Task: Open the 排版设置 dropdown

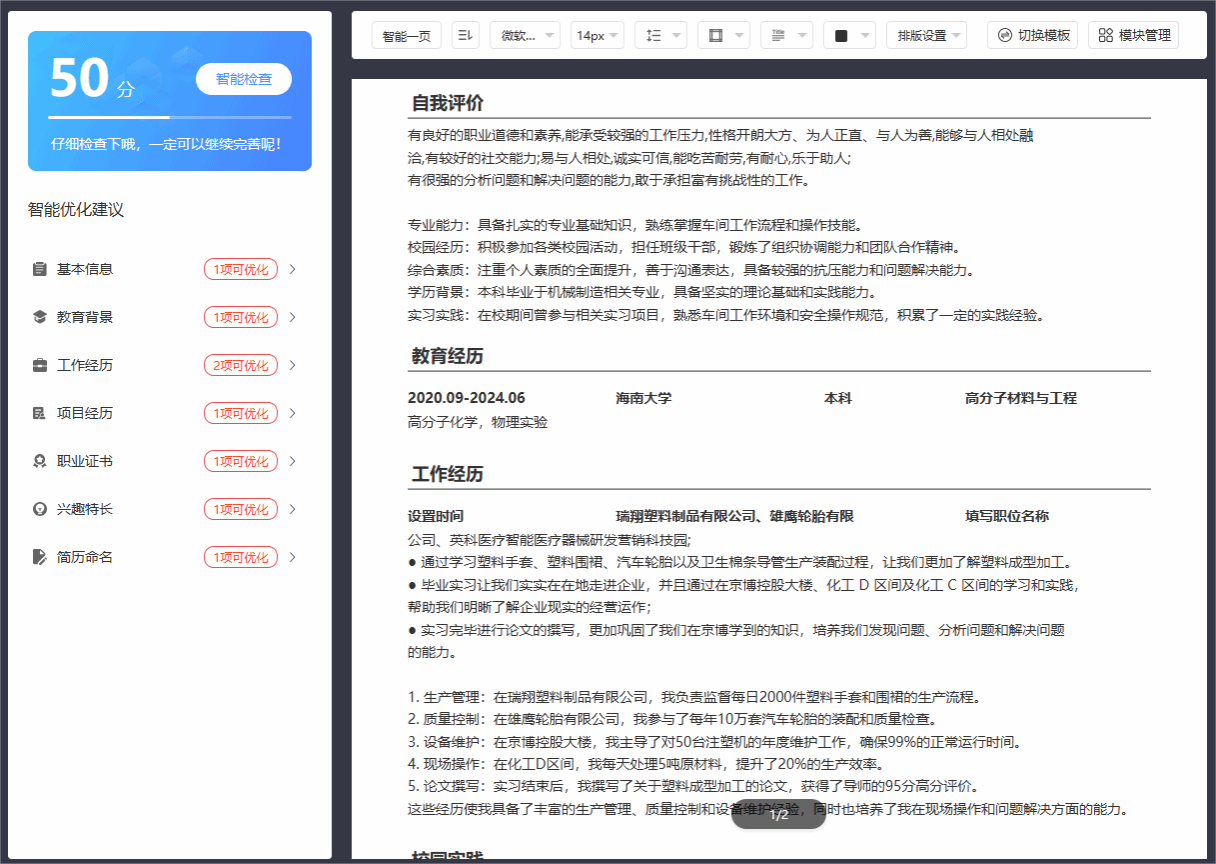Action: coord(926,35)
